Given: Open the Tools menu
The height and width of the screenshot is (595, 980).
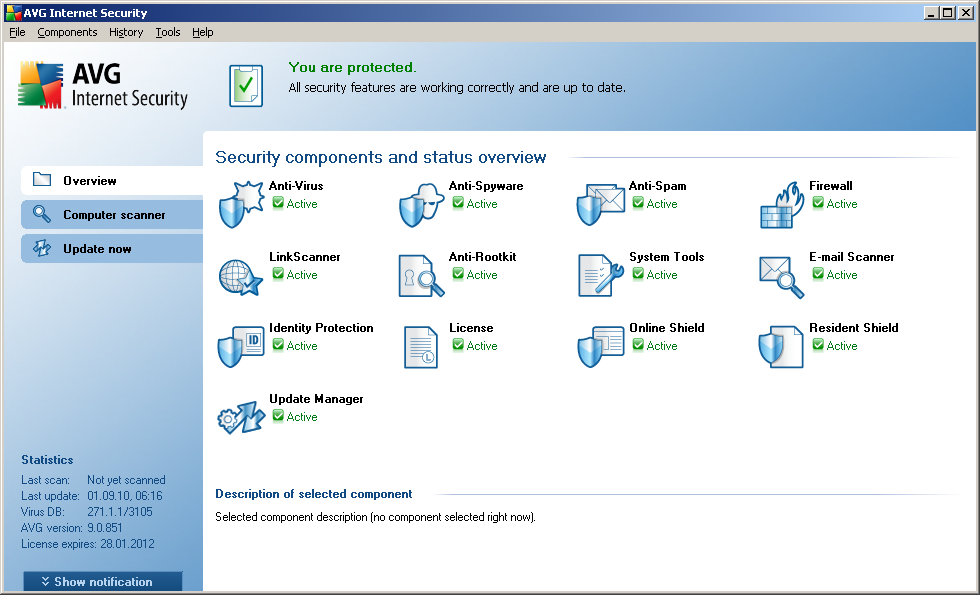Looking at the screenshot, I should 168,32.
